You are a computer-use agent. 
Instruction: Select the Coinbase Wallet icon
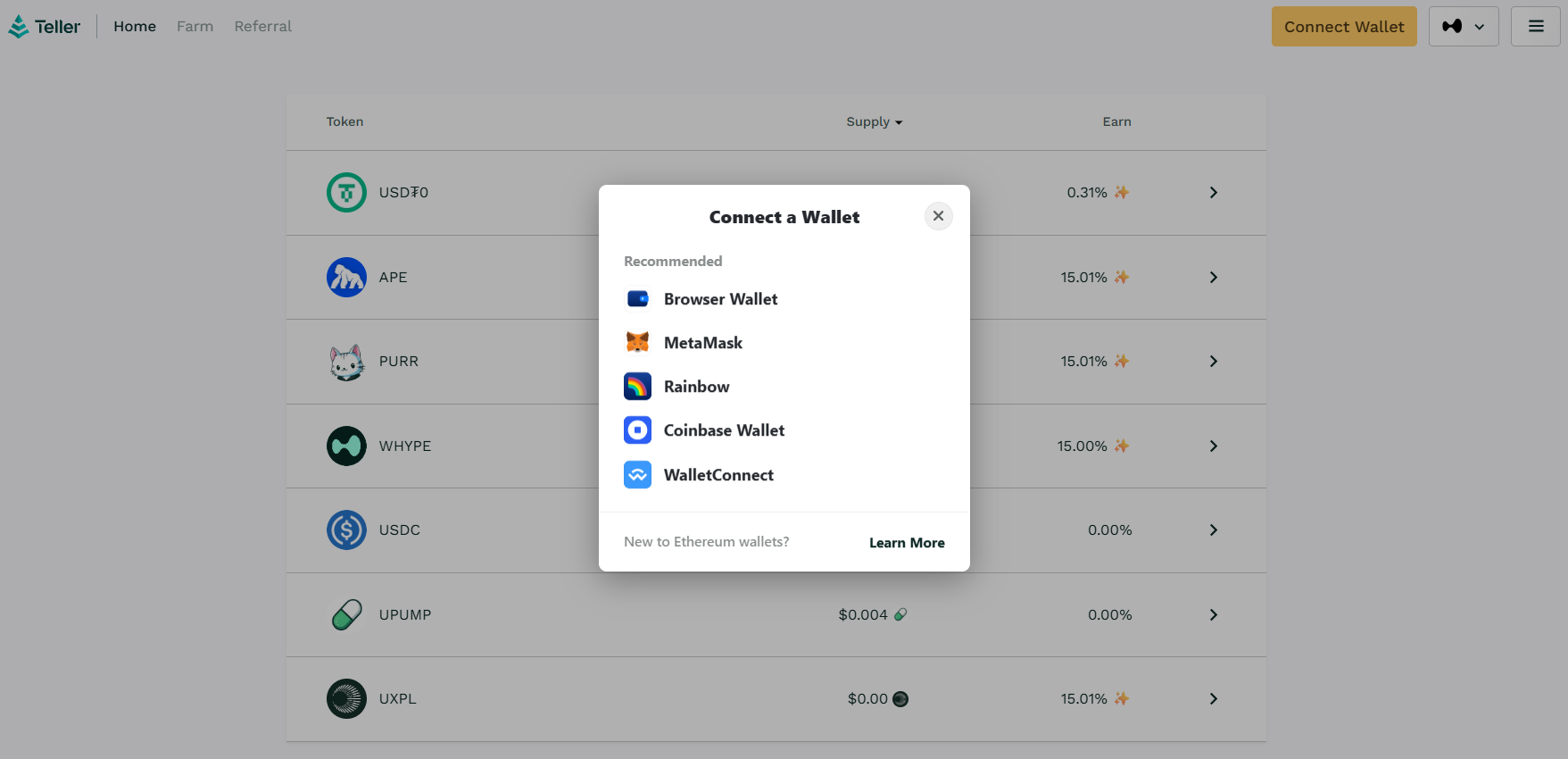637,430
